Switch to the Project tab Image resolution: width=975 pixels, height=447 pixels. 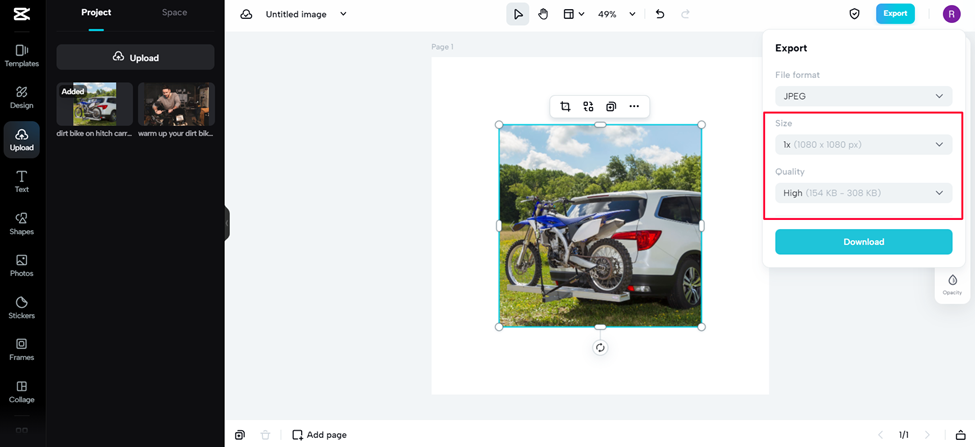[x=96, y=12]
